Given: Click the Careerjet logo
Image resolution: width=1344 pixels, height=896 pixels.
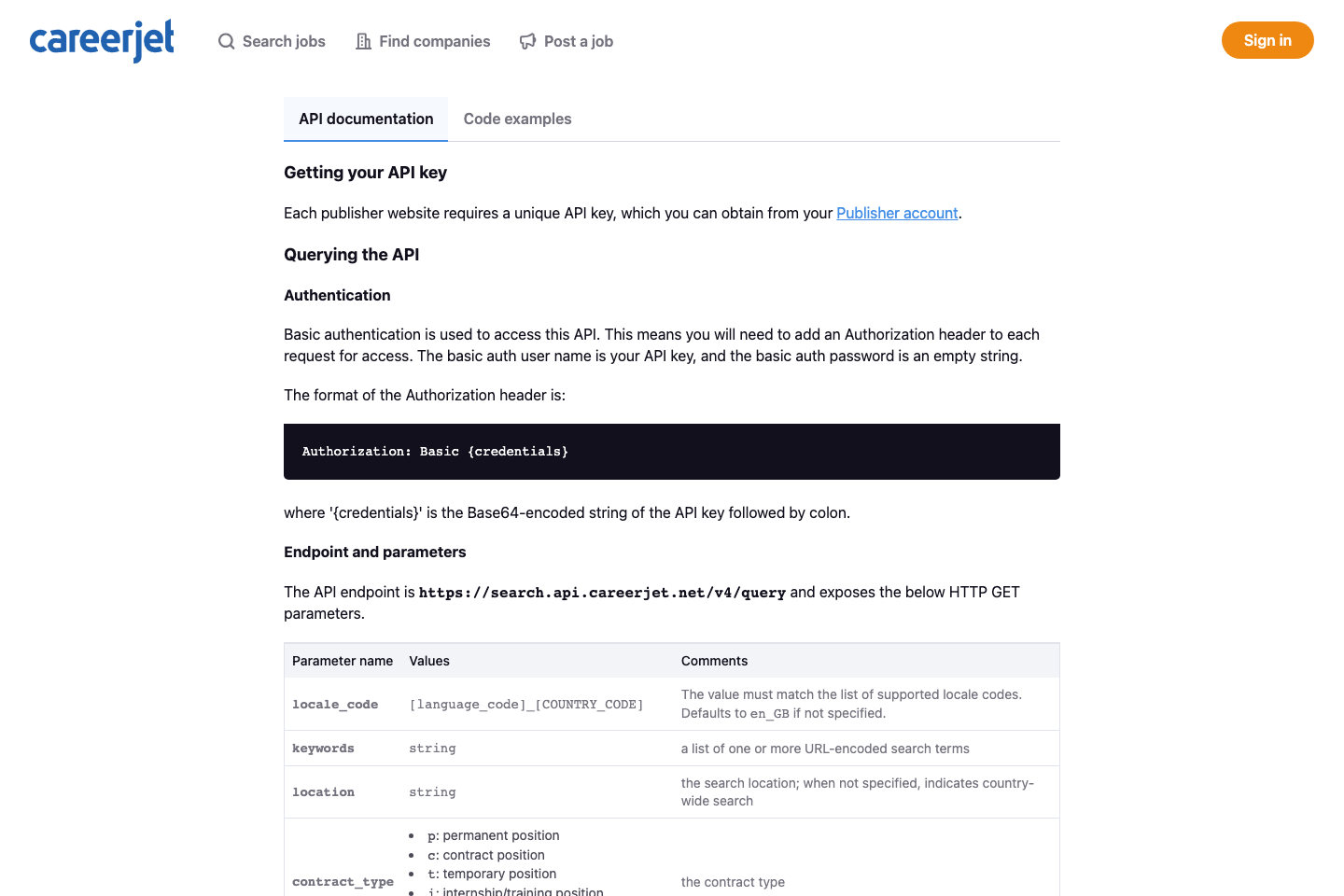Looking at the screenshot, I should [101, 40].
